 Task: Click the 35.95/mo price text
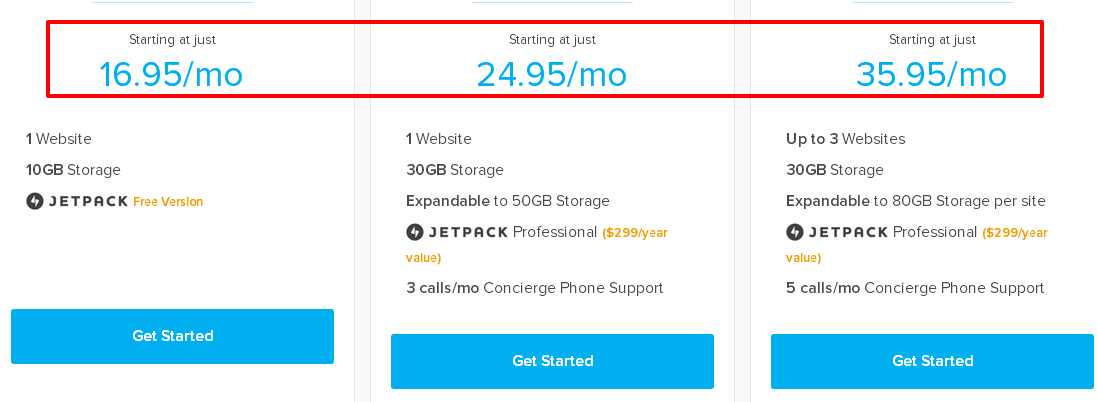coord(932,74)
